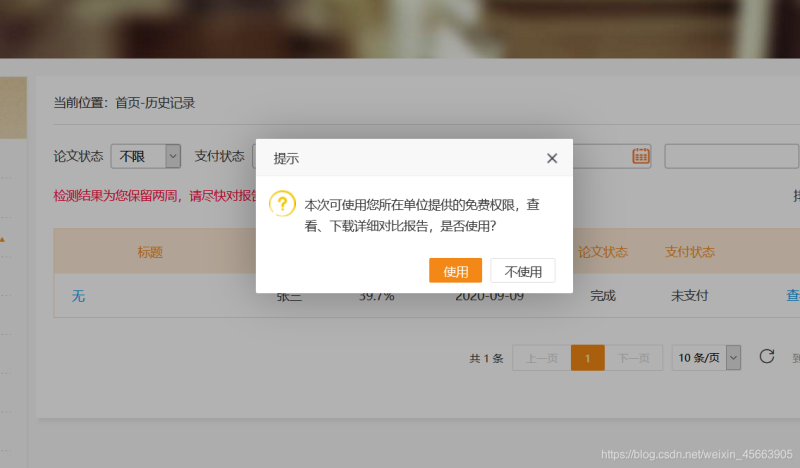The image size is (800, 468).
Task: Open the 无 title link in table
Action: pyautogui.click(x=78, y=296)
